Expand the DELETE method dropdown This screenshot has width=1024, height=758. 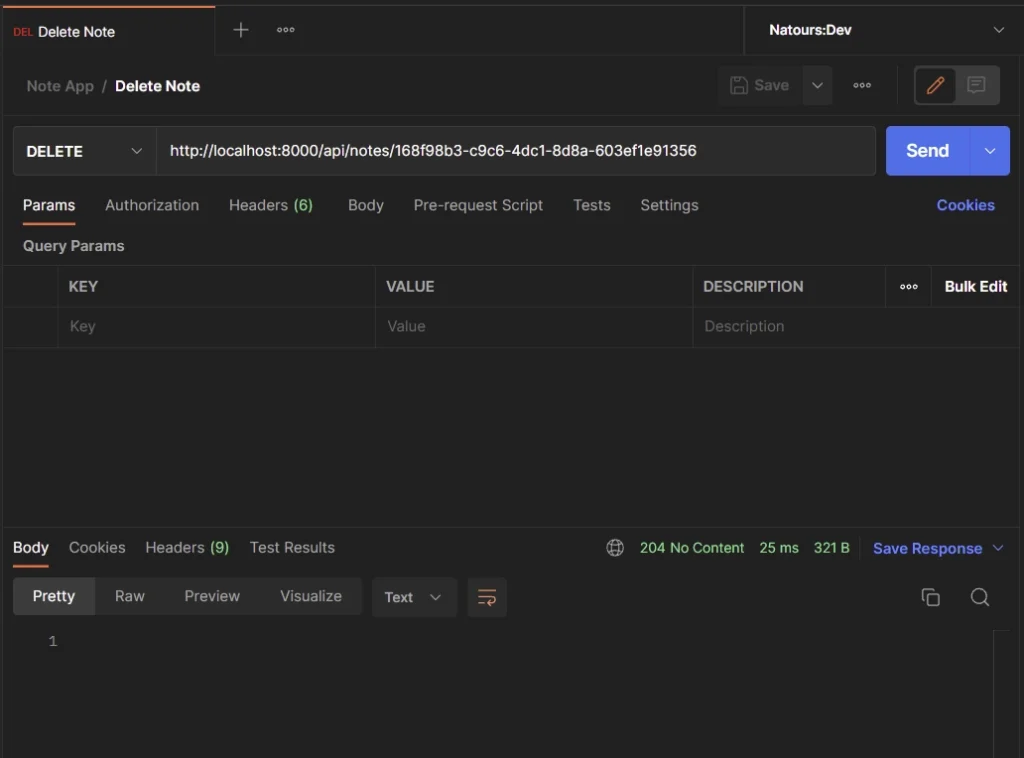click(84, 151)
